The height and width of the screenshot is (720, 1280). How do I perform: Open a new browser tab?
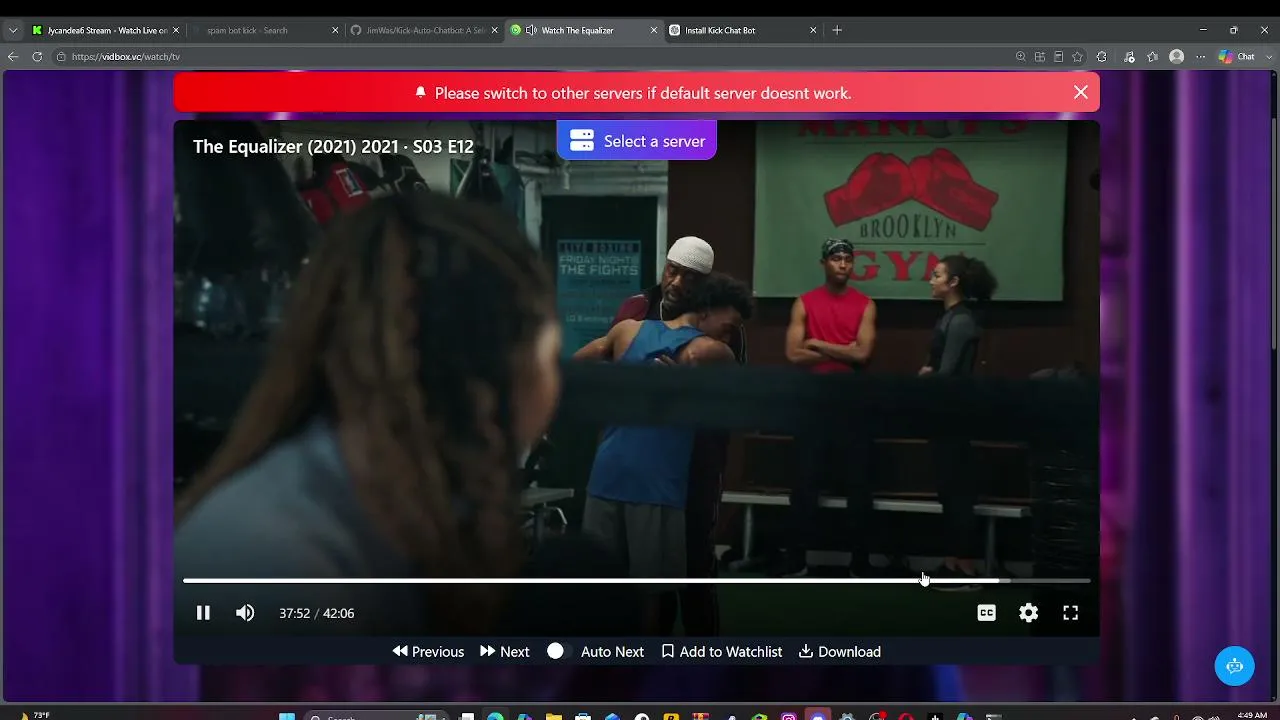click(837, 30)
